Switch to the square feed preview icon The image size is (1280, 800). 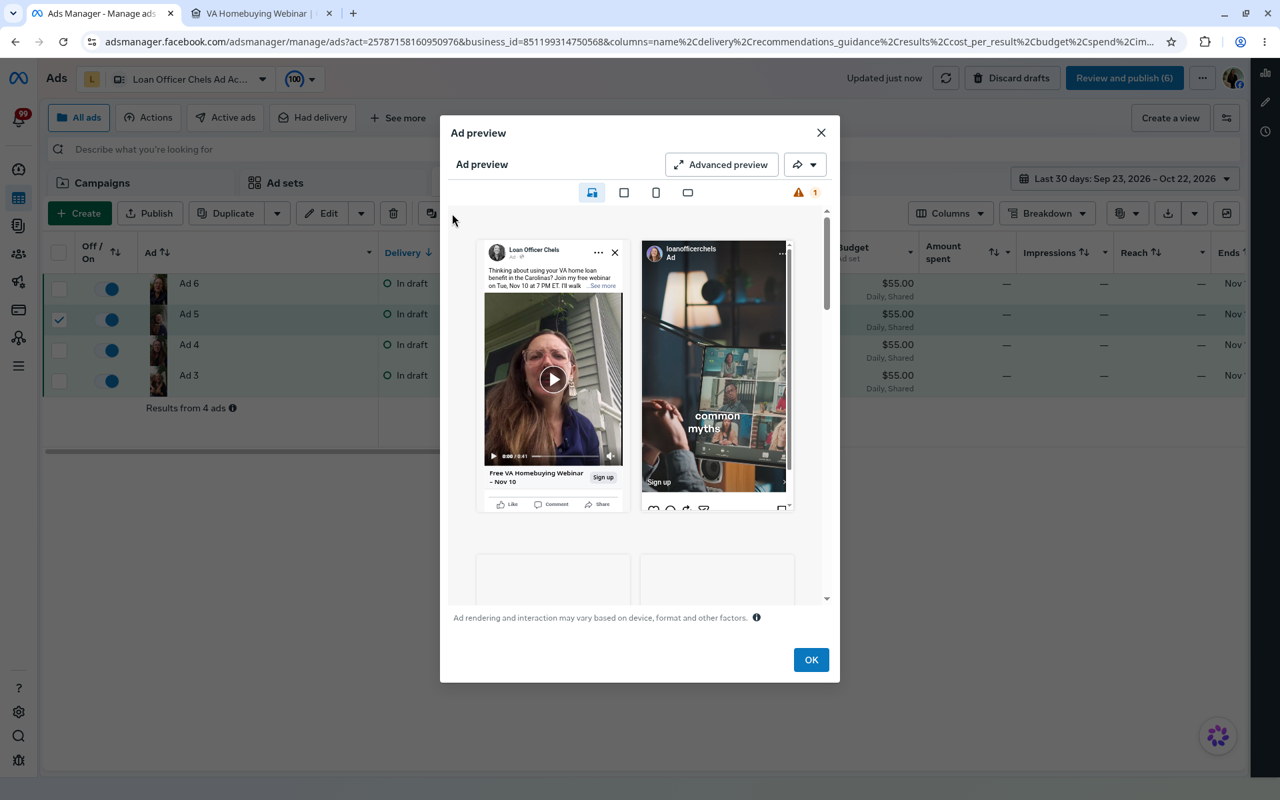click(x=624, y=193)
